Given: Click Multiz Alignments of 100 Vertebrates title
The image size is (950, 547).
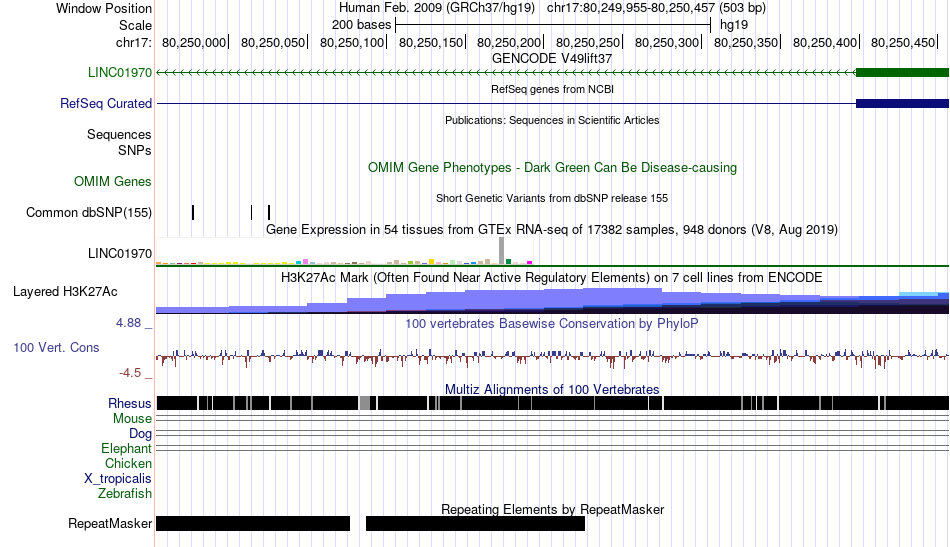Looking at the screenshot, I should point(552,389).
